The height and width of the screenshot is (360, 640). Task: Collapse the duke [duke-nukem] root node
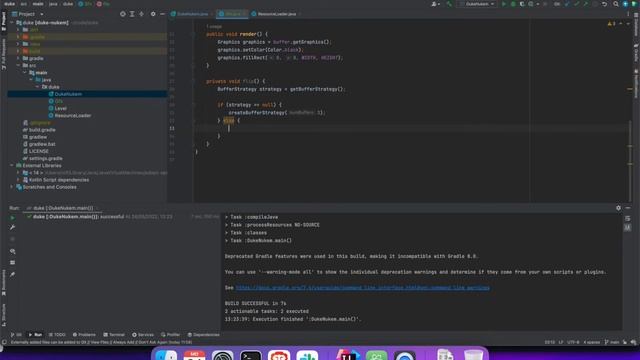pyautogui.click(x=12, y=23)
